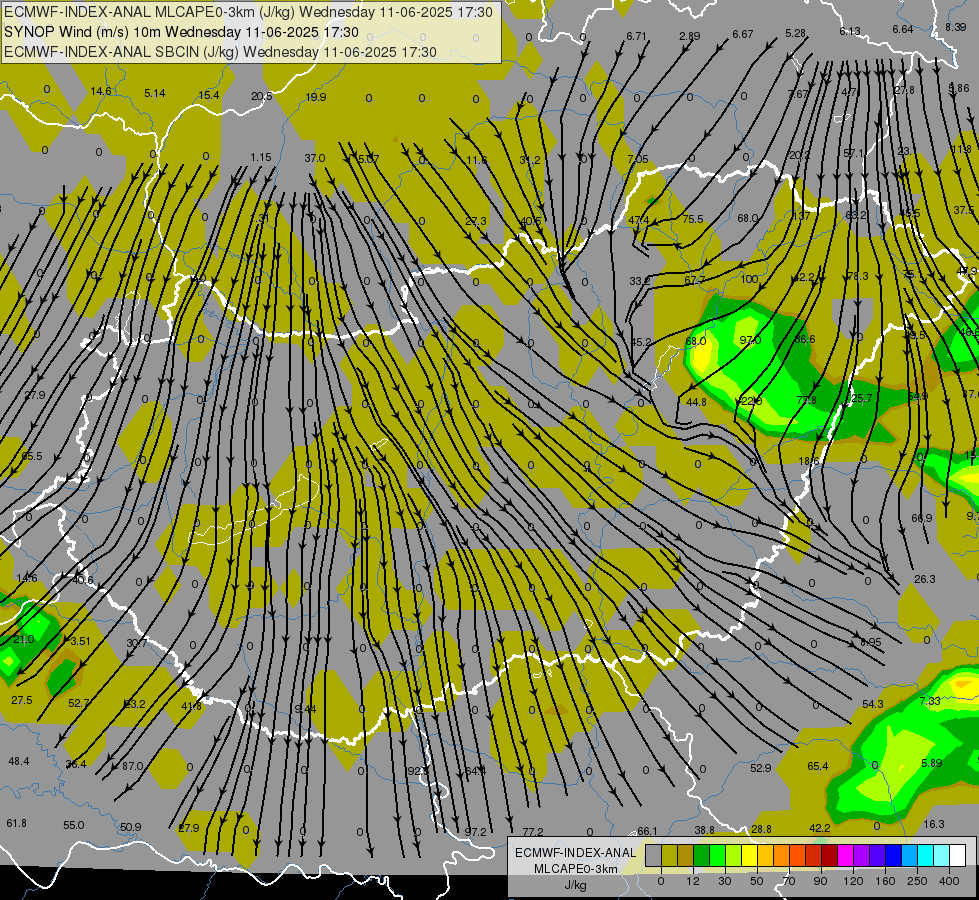Click the legend tick label '70'
979x900 pixels.
coord(789,881)
